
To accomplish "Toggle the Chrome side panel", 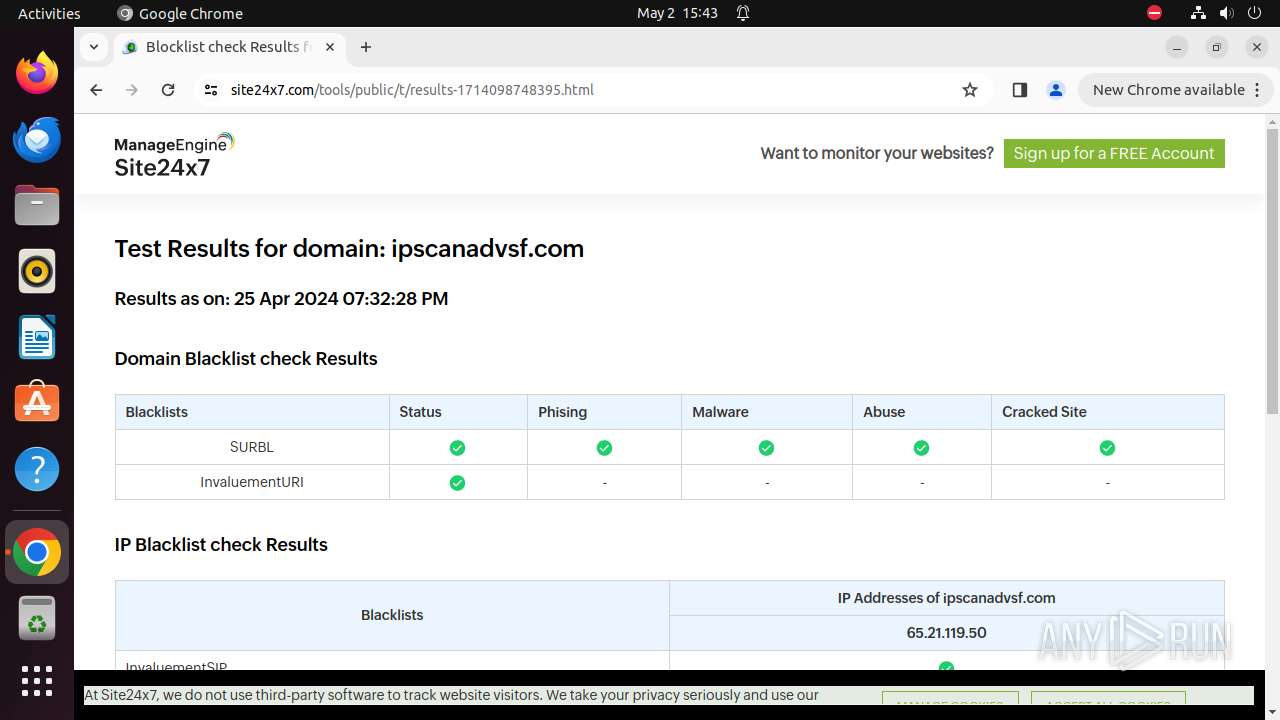I will 1019,90.
